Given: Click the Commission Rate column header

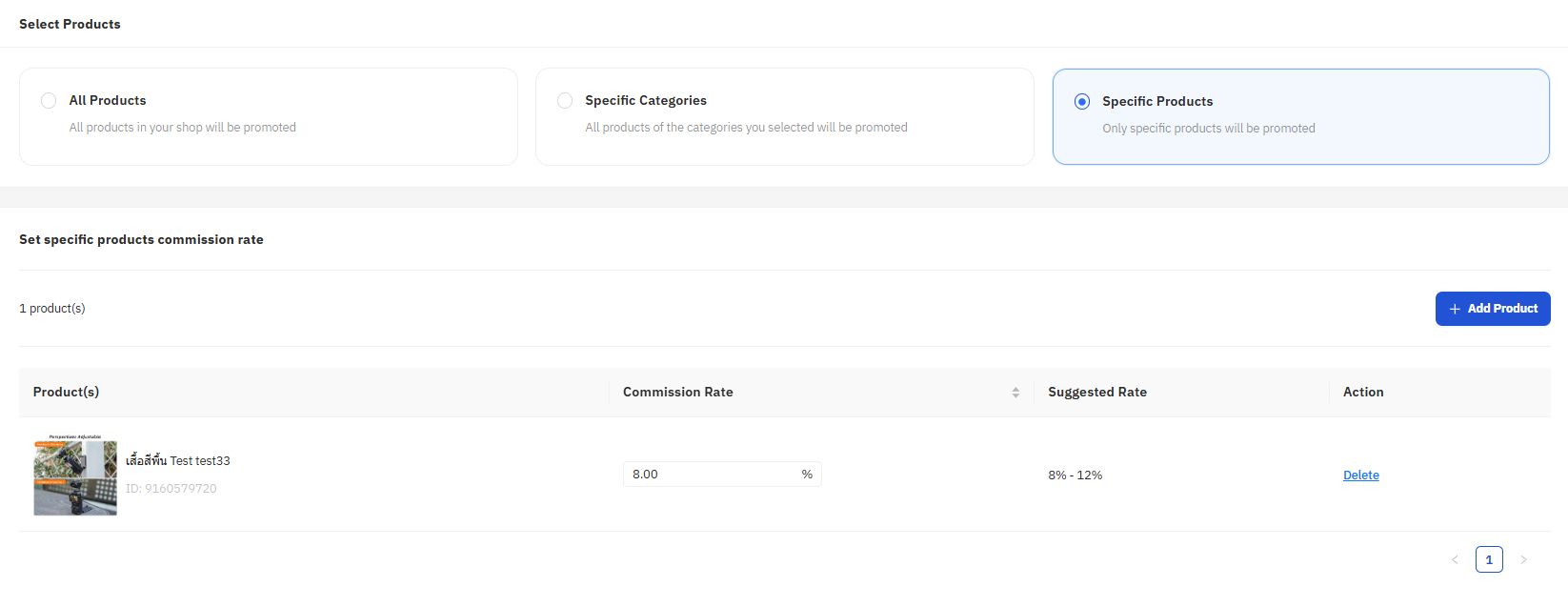Looking at the screenshot, I should click(678, 393).
